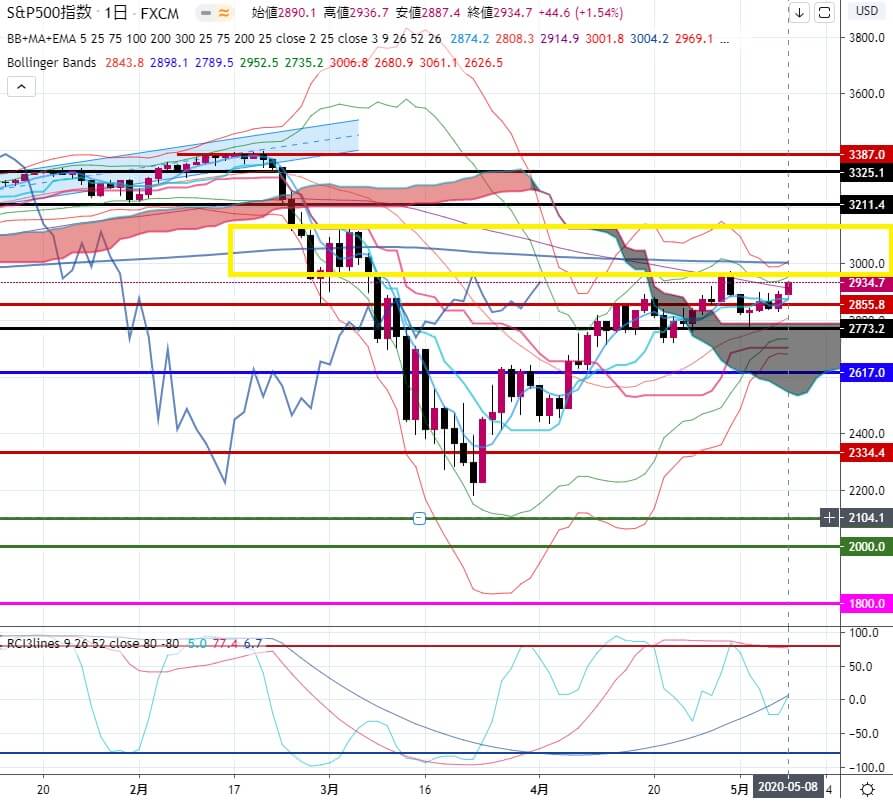Viewport: 893px width, 801px height.
Task: Click the down-arrow button beside fullscreen icon
Action: point(800,13)
